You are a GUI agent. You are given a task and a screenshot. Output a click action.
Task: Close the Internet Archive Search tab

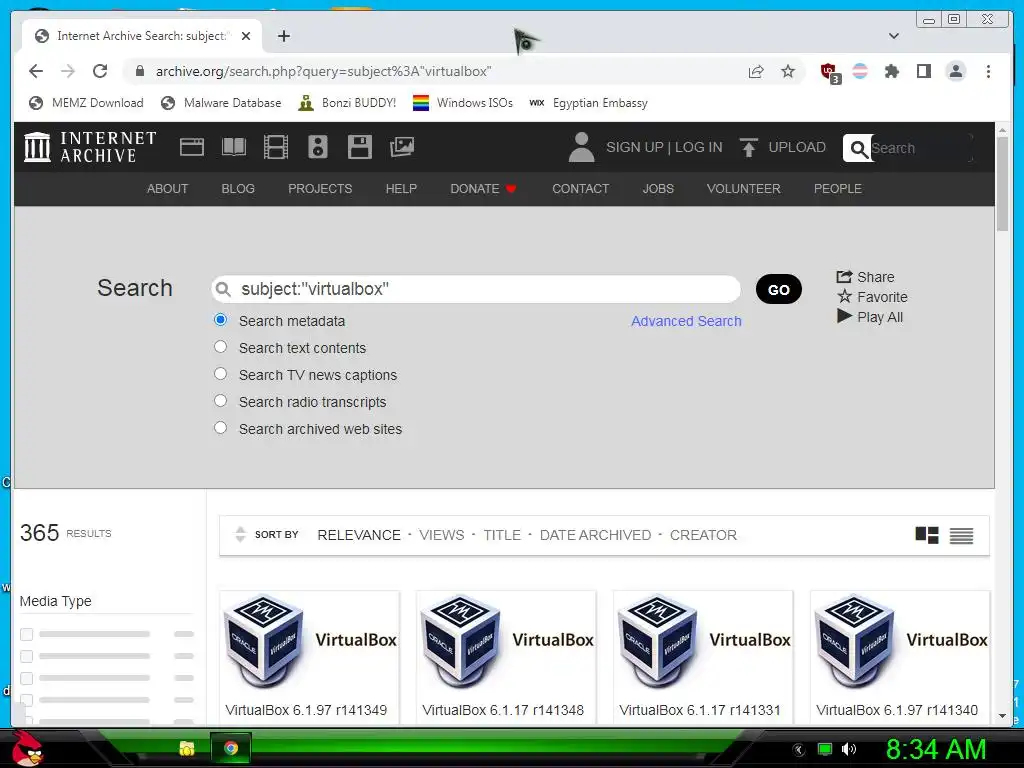point(246,36)
